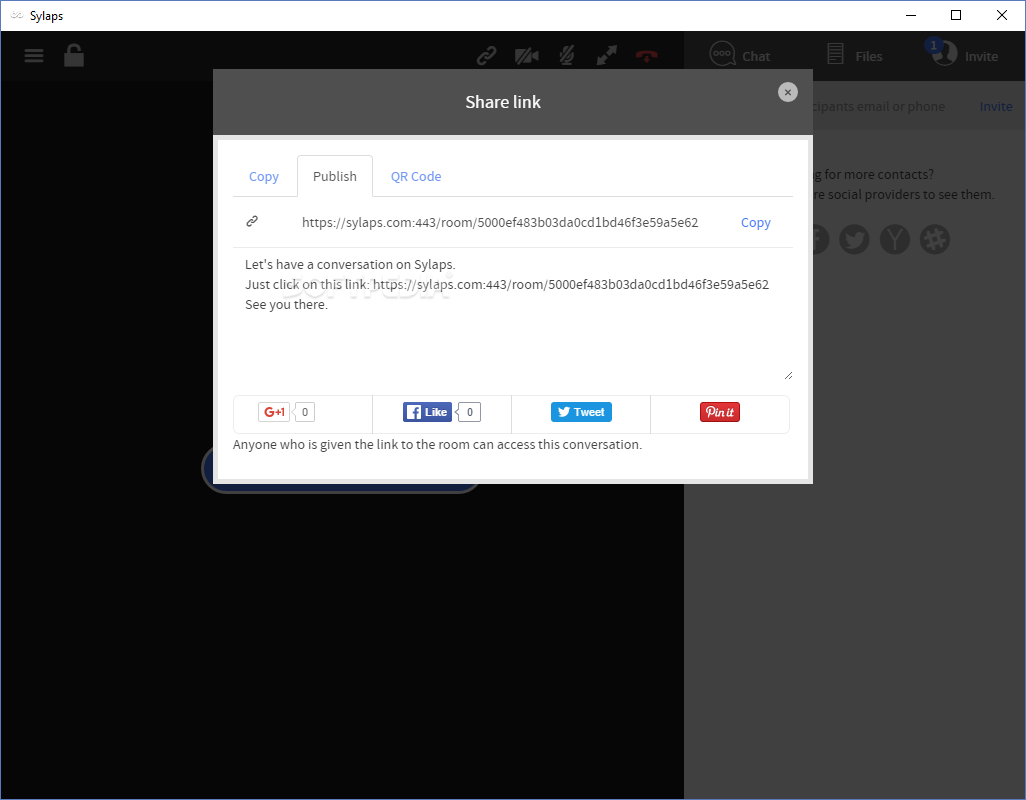Click inside the invitation message textarea
This screenshot has height=800, width=1026.
pyautogui.click(x=513, y=315)
